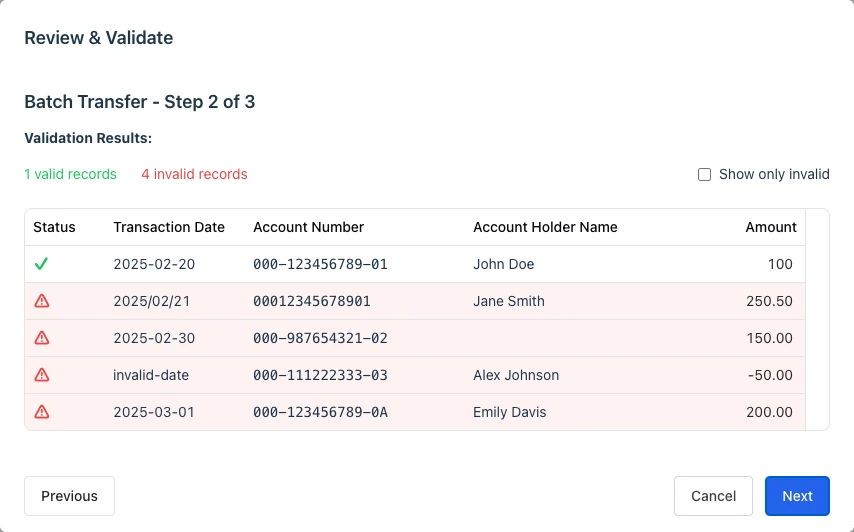Click account number 00012345678901
This screenshot has height=532, width=854.
coord(312,301)
